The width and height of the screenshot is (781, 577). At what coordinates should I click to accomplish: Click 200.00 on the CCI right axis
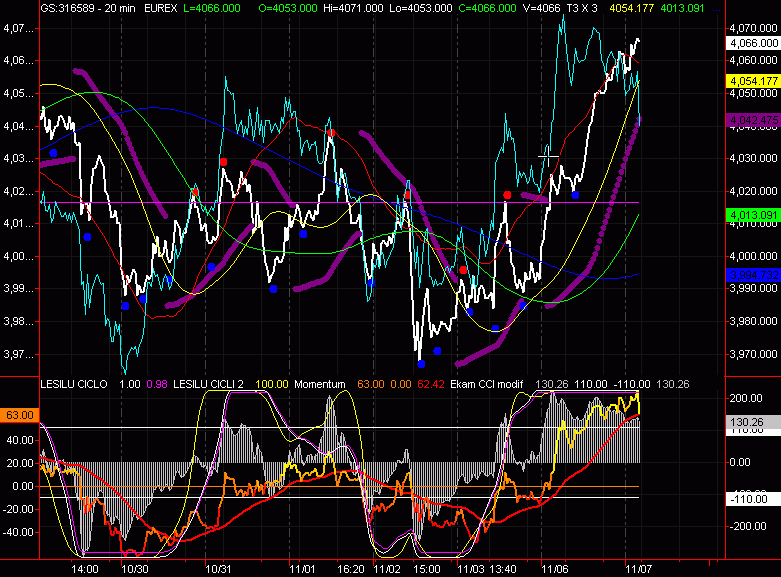pyautogui.click(x=746, y=398)
